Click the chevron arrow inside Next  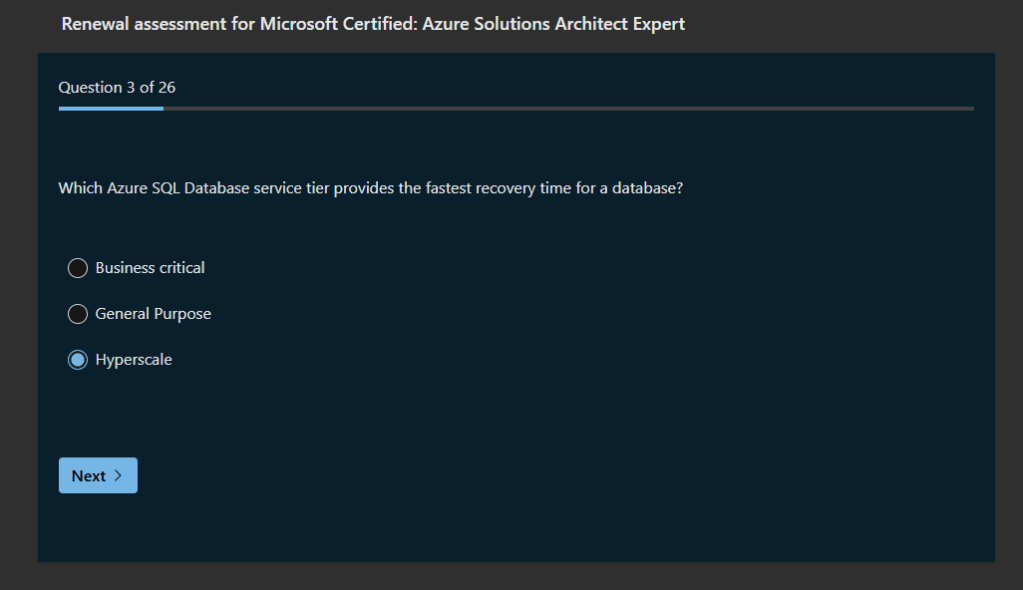click(x=118, y=476)
